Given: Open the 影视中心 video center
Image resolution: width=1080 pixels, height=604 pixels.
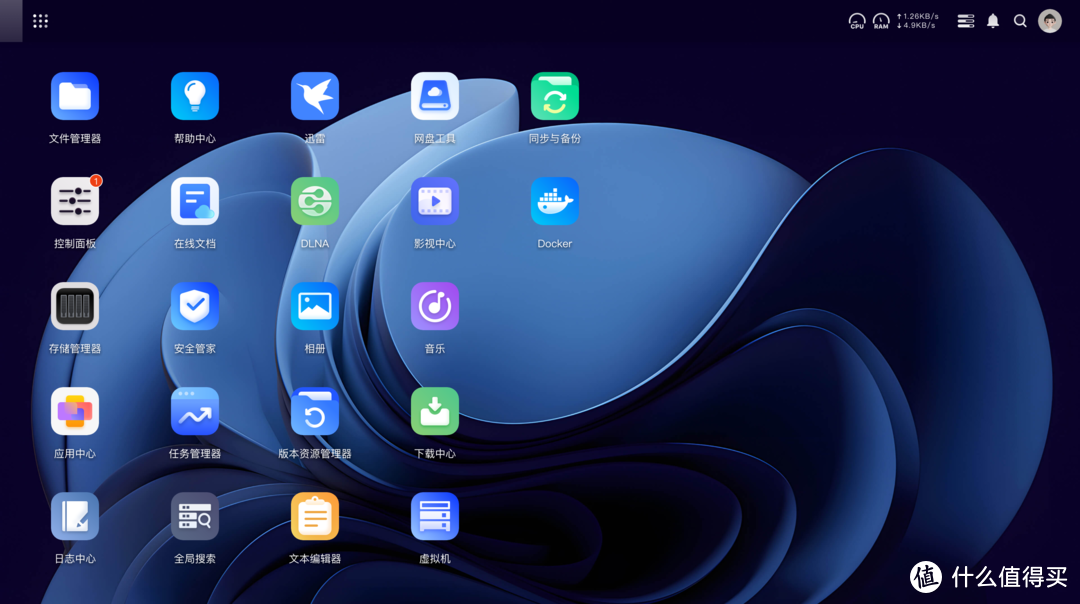Looking at the screenshot, I should (x=435, y=201).
